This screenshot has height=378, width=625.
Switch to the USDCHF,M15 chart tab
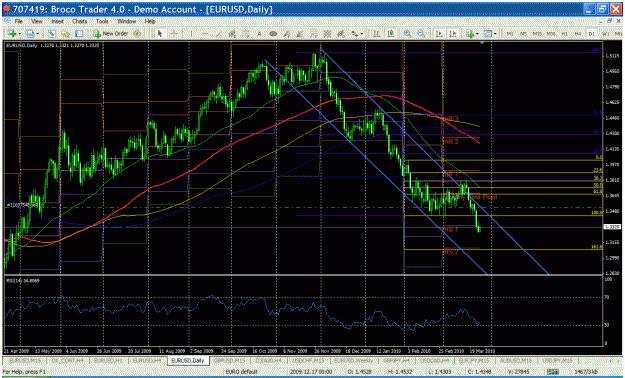[308, 360]
